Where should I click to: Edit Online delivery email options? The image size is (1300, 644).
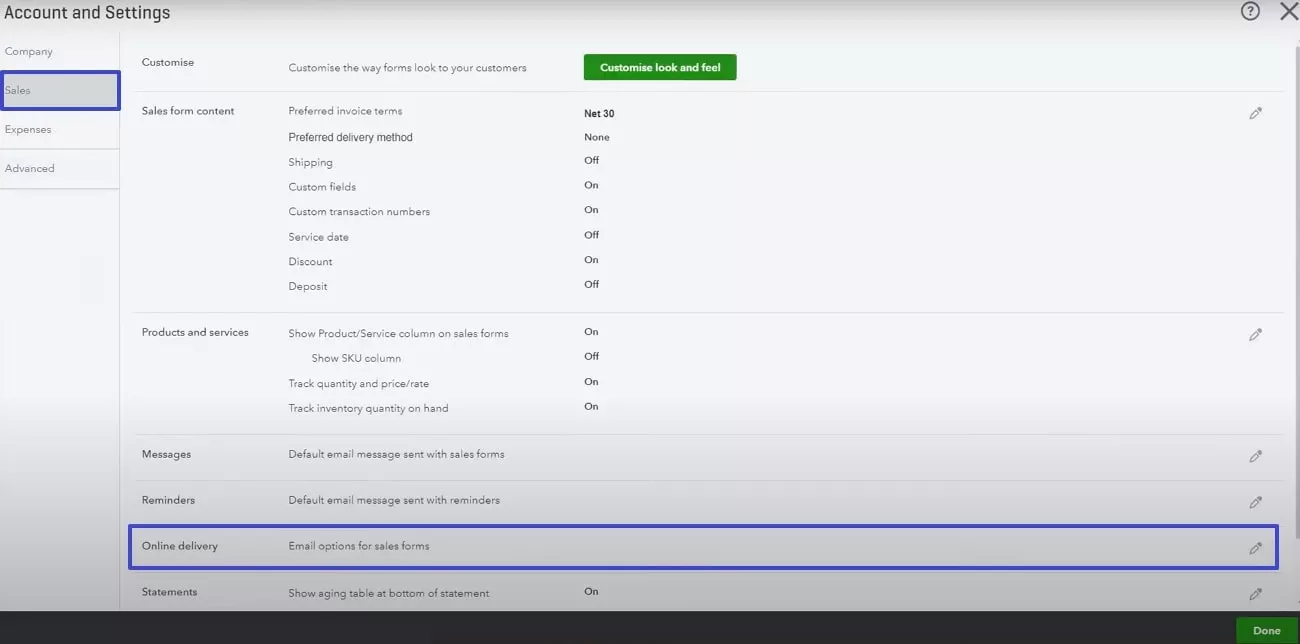(1256, 548)
